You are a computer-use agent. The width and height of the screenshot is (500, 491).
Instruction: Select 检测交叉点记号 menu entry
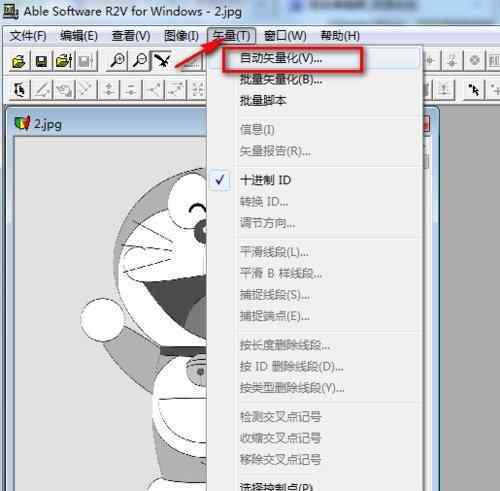pos(315,417)
